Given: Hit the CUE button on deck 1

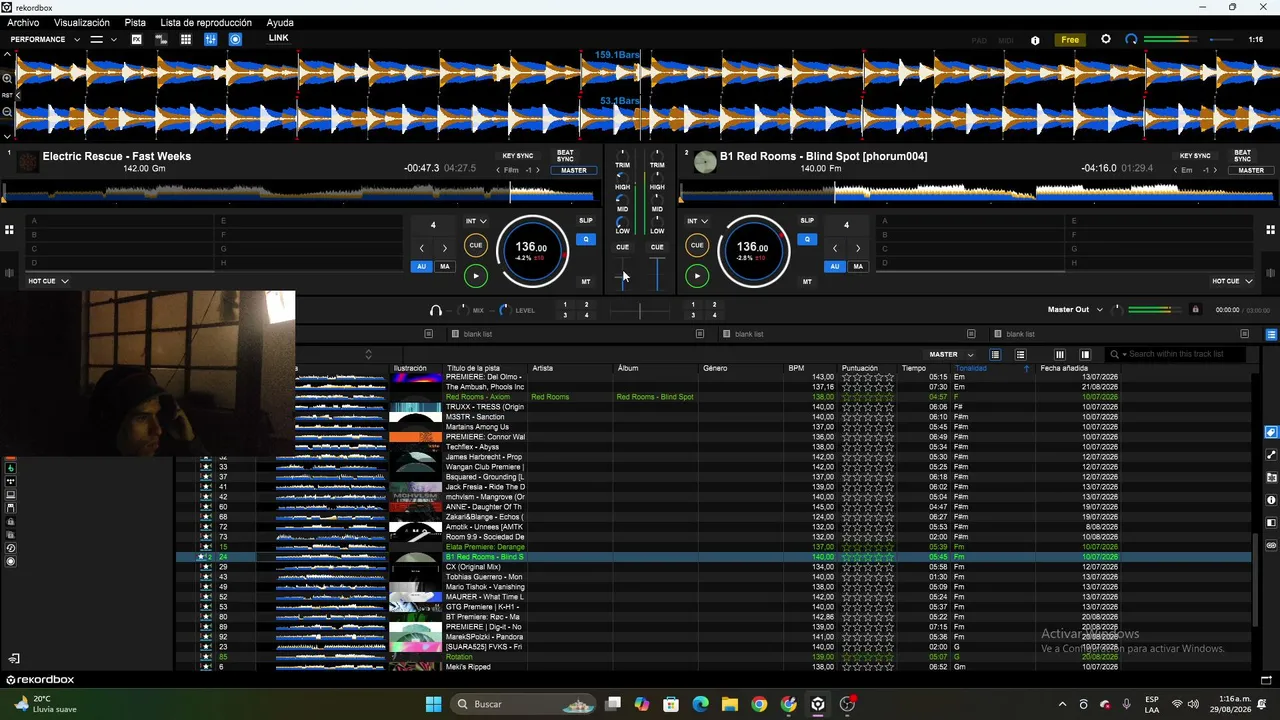Looking at the screenshot, I should coord(476,245).
